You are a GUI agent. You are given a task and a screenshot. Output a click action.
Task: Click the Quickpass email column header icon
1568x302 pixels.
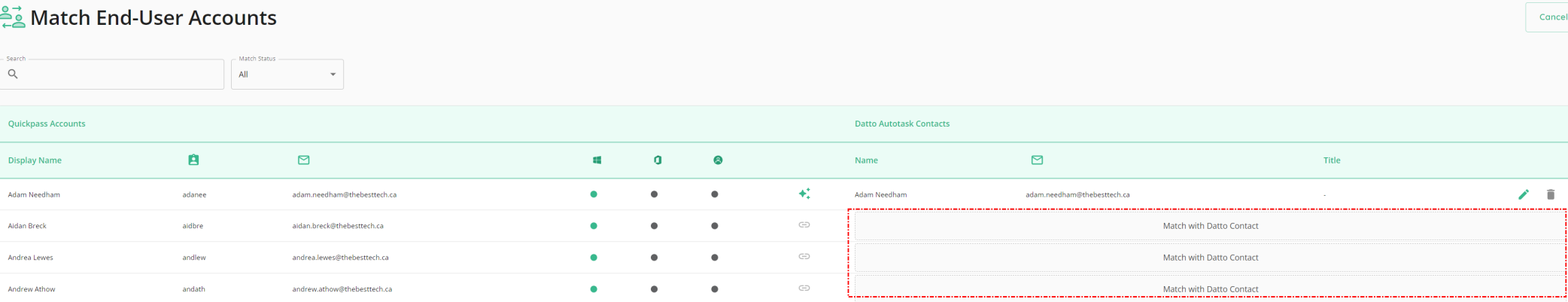click(x=303, y=160)
